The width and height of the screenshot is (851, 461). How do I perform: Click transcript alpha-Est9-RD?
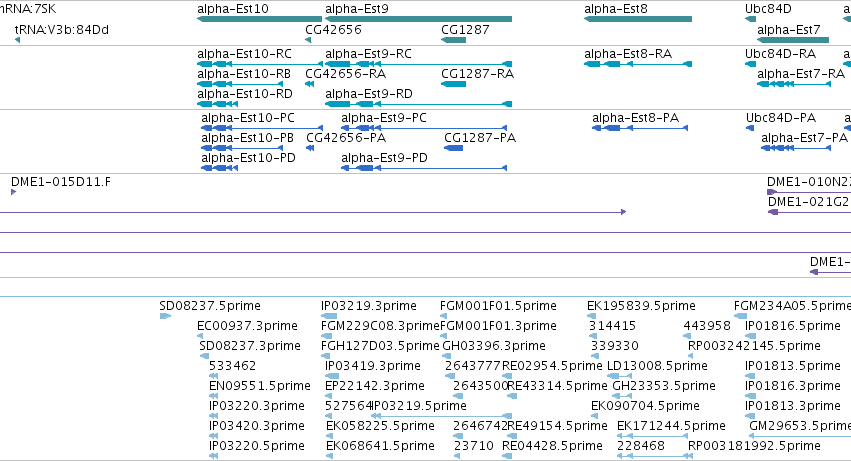coord(369,94)
